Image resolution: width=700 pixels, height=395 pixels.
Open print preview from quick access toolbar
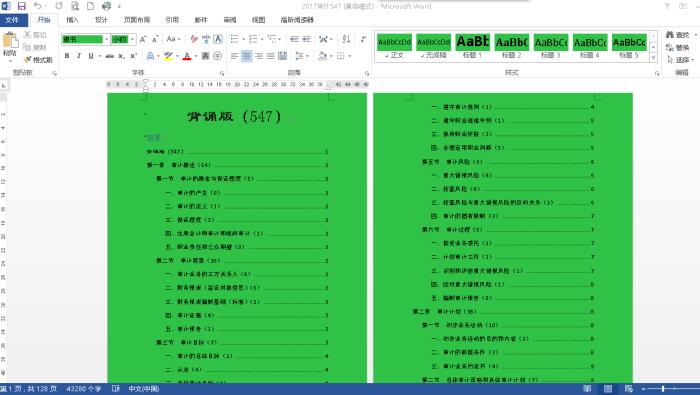point(75,6)
